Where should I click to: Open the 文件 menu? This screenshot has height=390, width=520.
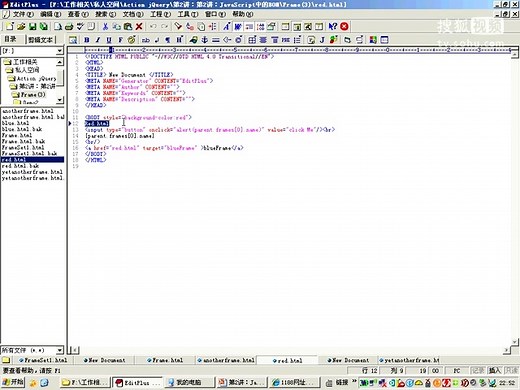coord(23,14)
